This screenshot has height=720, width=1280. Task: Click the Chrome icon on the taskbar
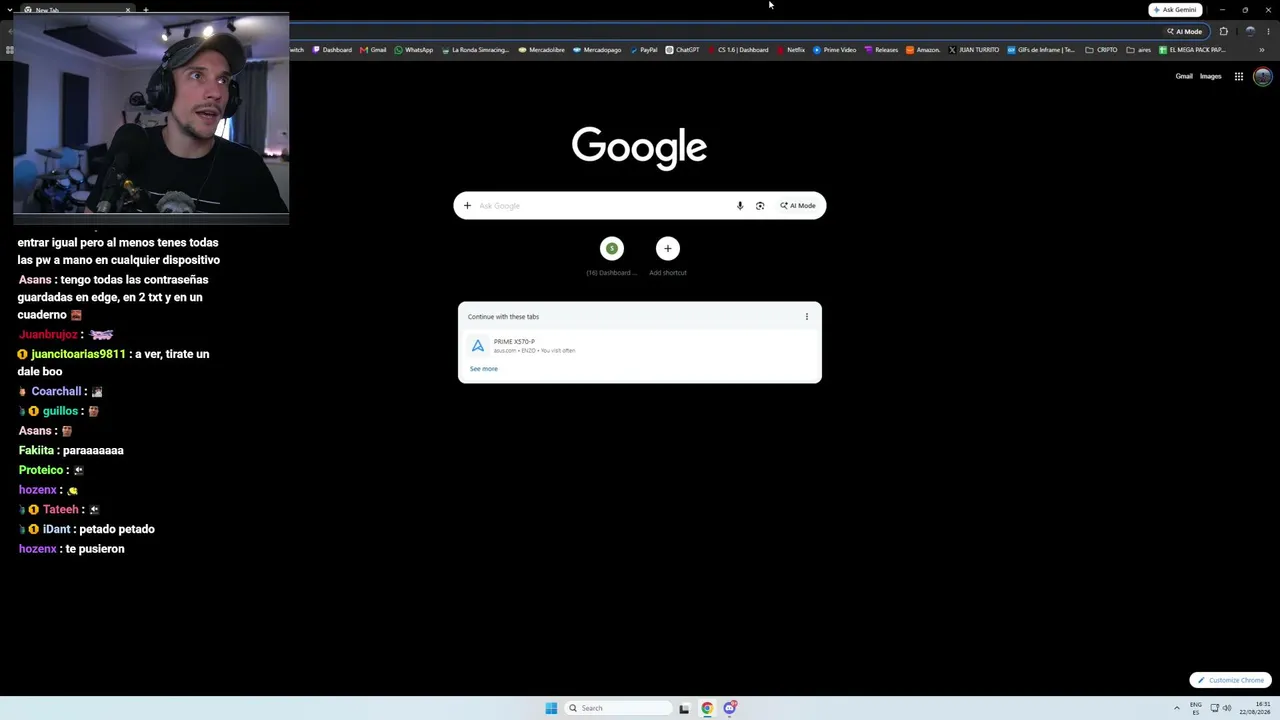707,708
